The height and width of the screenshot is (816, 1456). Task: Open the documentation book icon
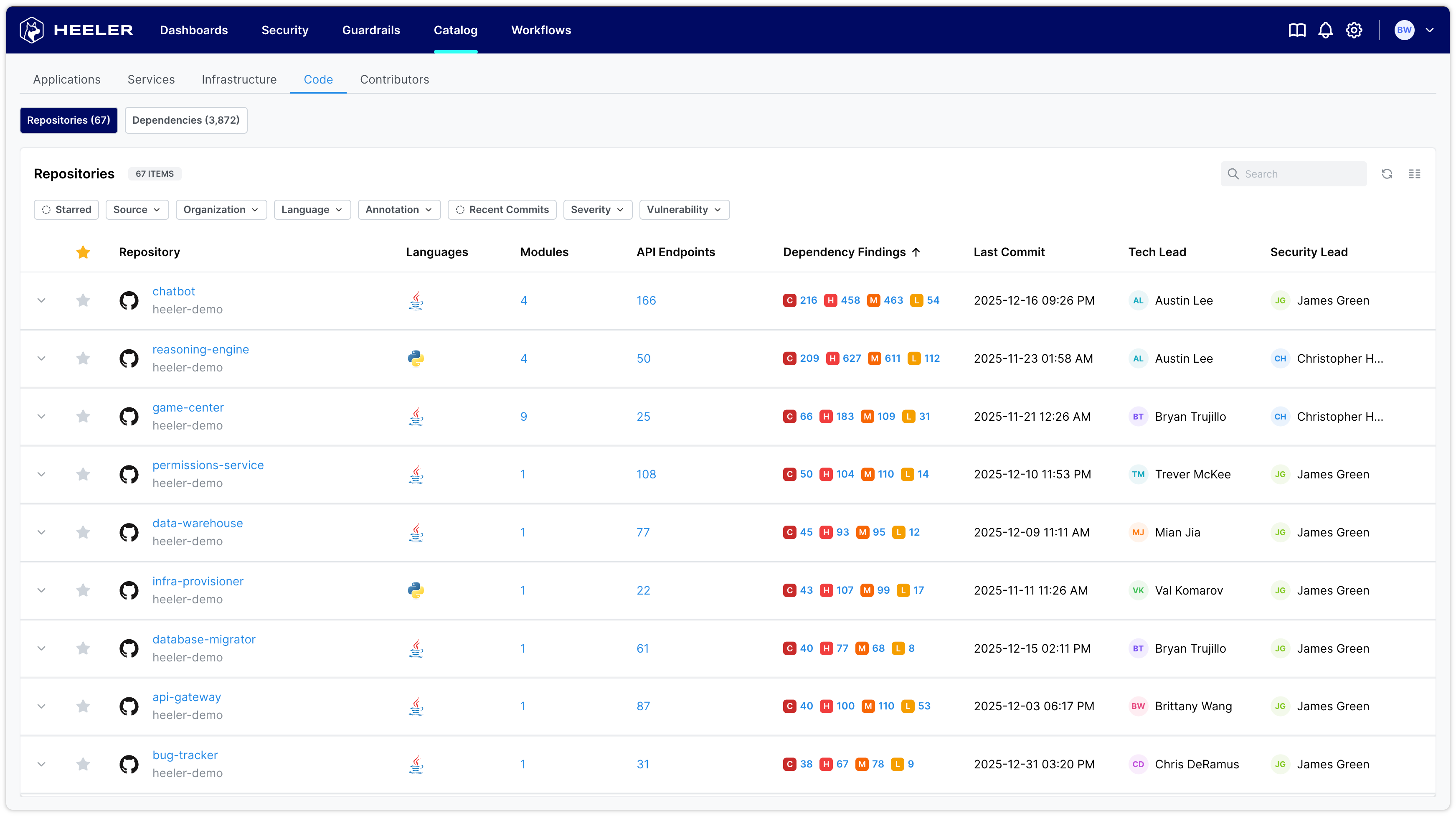1296,30
